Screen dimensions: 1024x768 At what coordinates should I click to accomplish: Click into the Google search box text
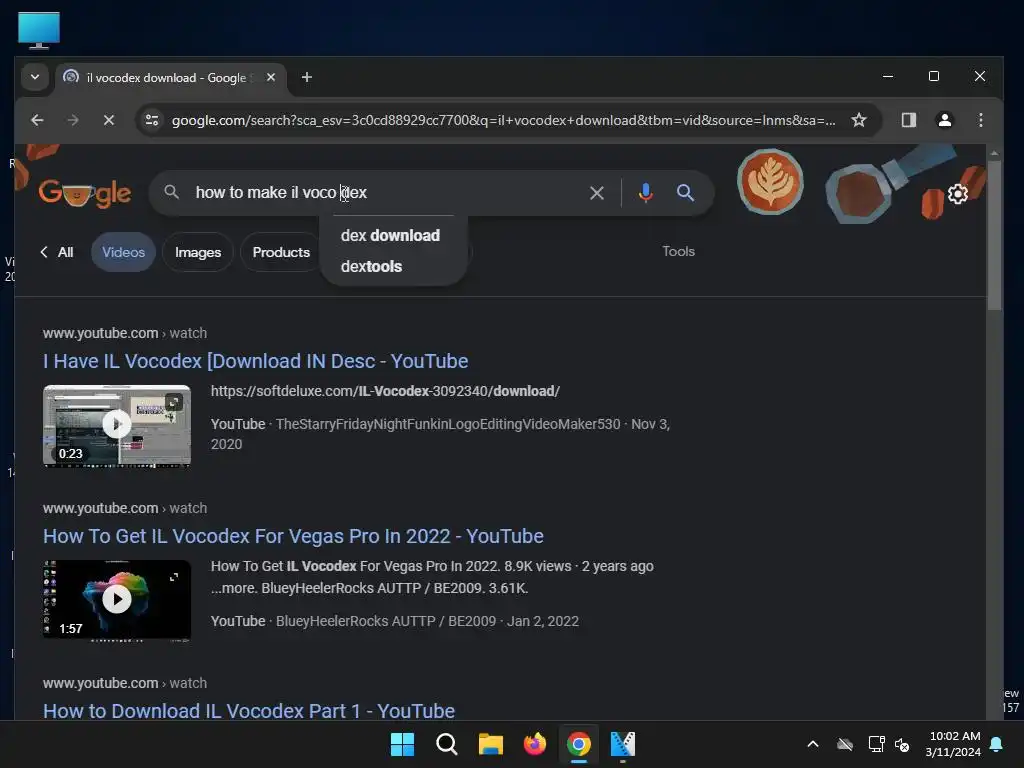281,193
